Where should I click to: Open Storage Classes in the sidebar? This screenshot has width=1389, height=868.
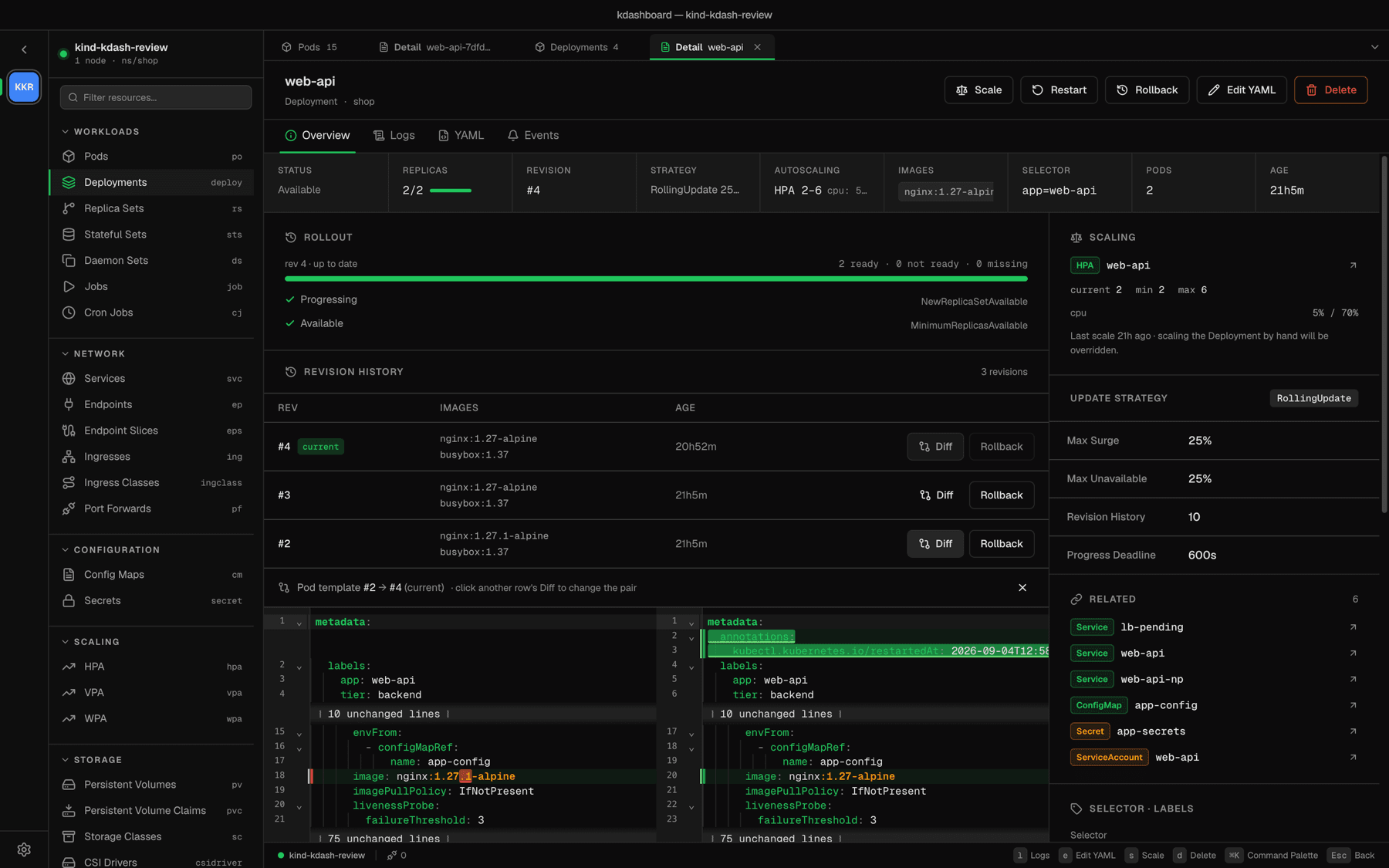click(x=151, y=836)
